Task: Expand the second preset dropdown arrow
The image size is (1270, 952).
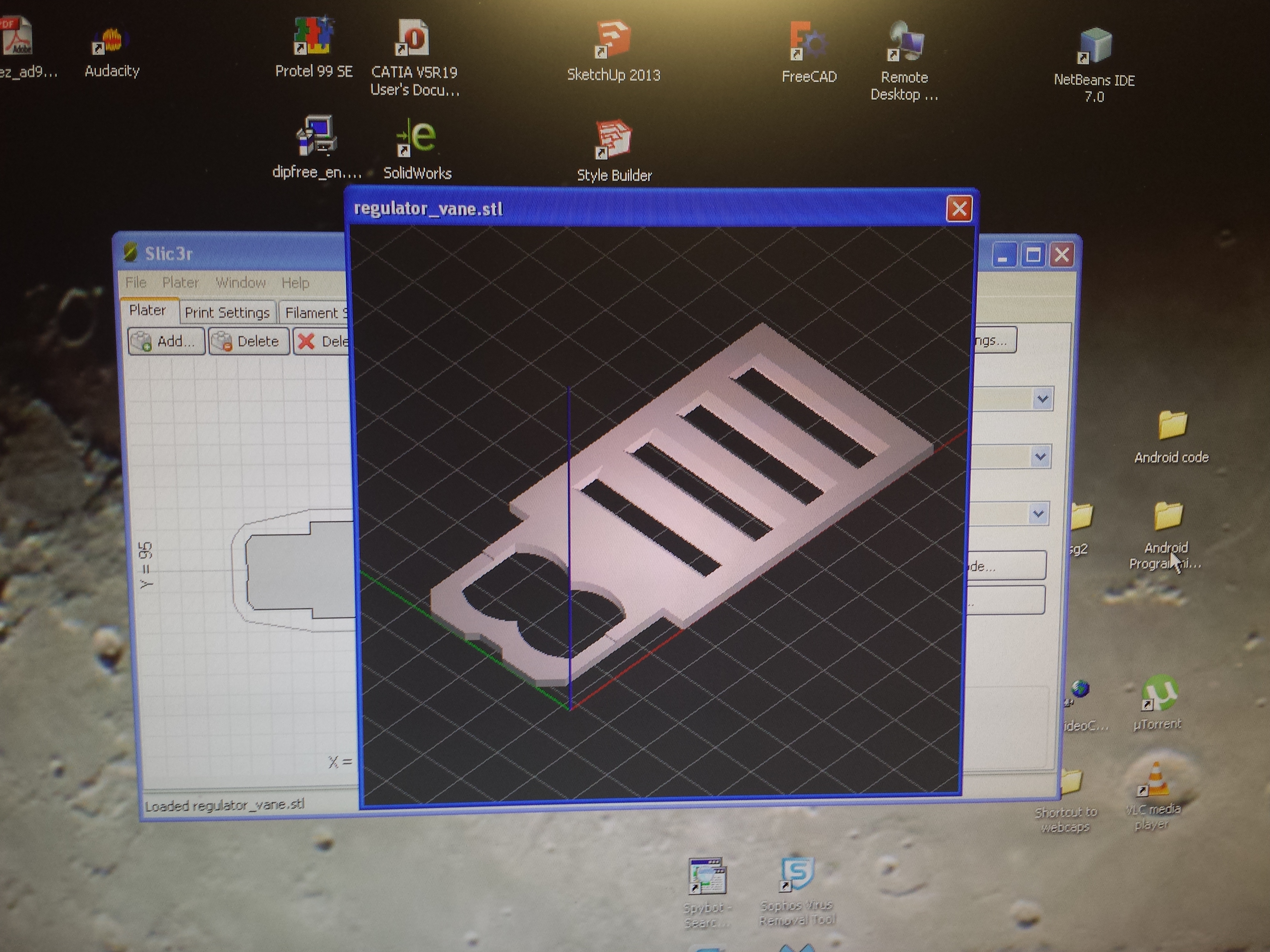Action: 1040,457
